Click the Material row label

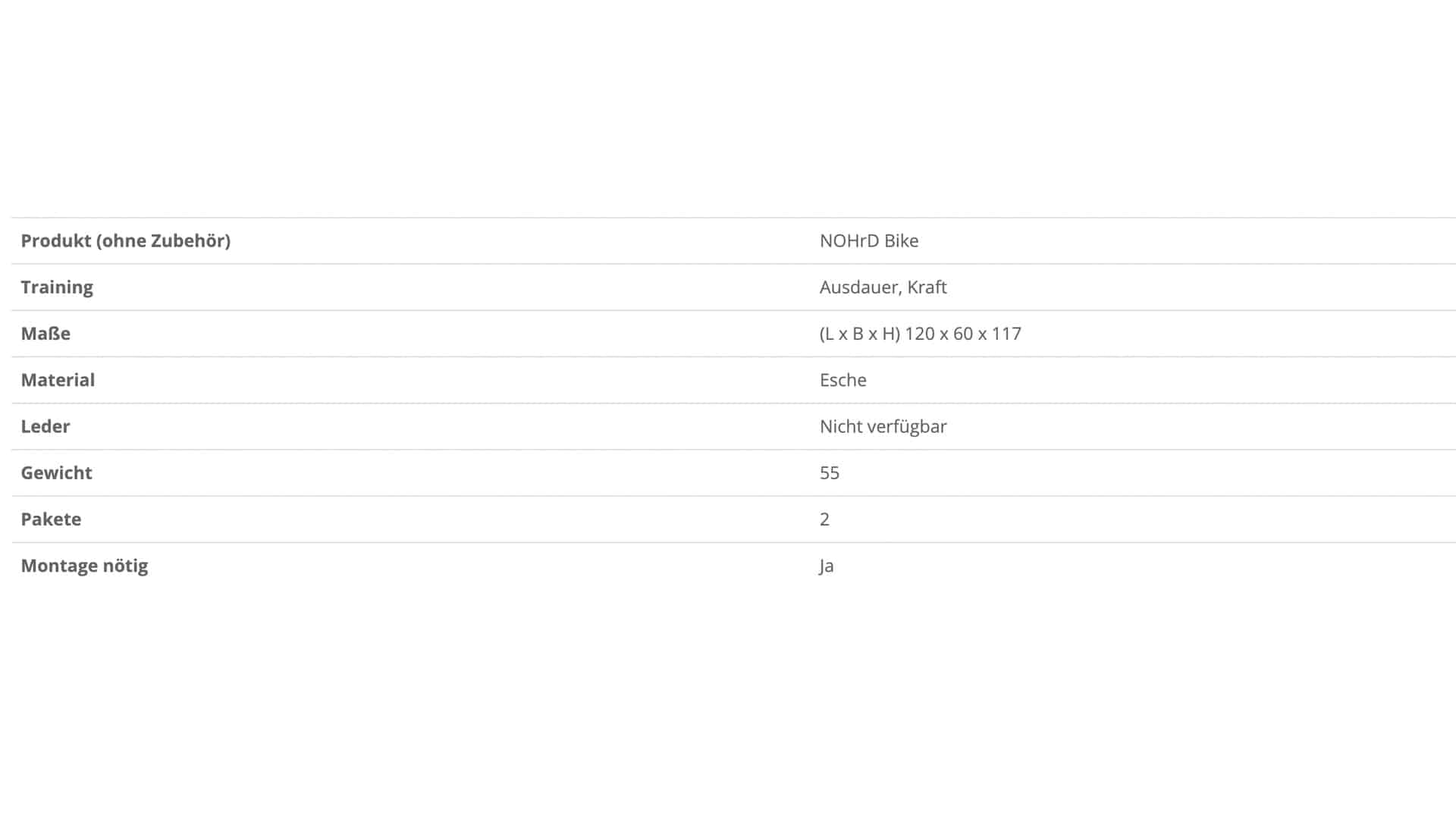(58, 380)
